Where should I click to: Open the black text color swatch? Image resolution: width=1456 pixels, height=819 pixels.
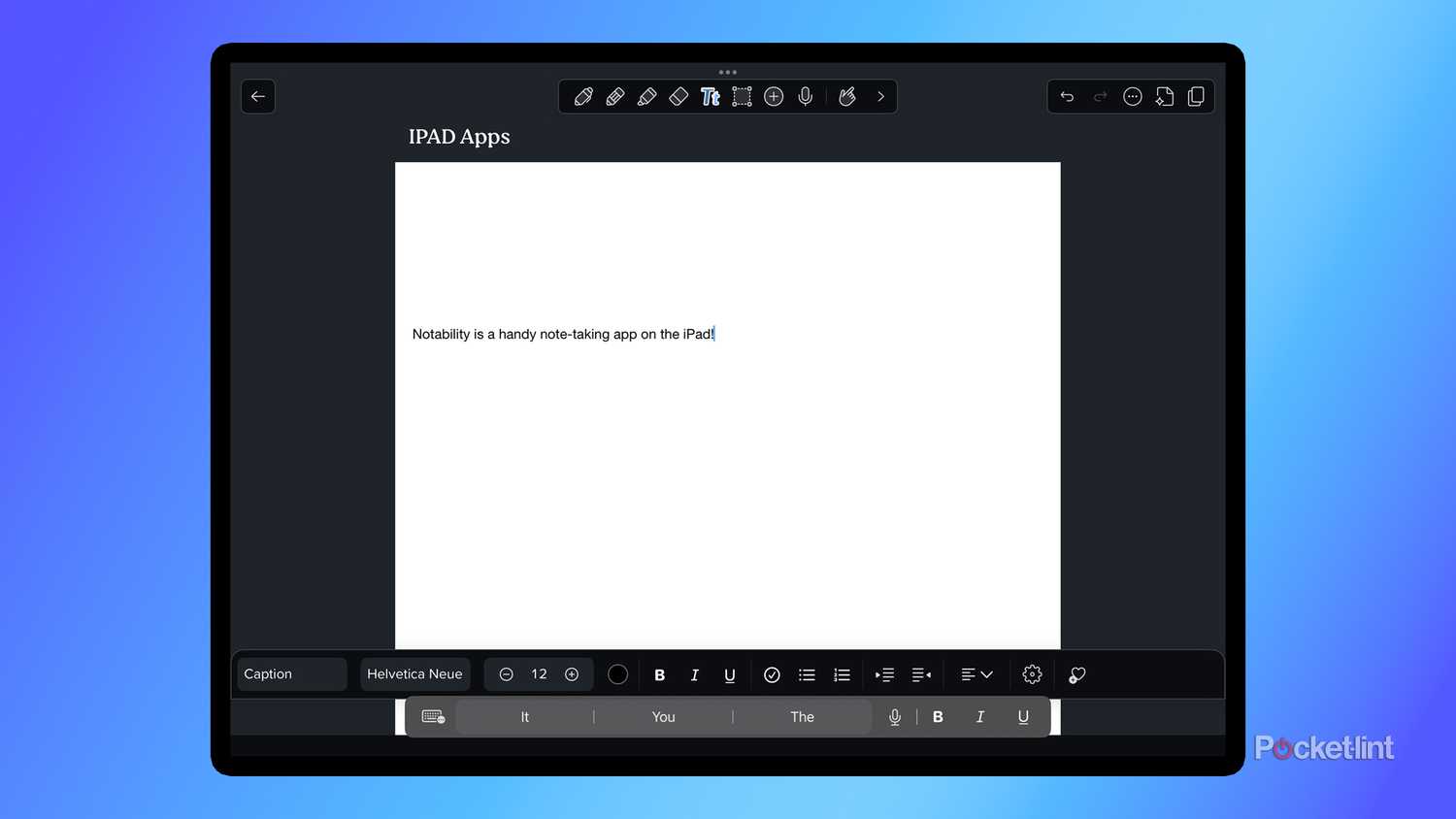tap(617, 675)
